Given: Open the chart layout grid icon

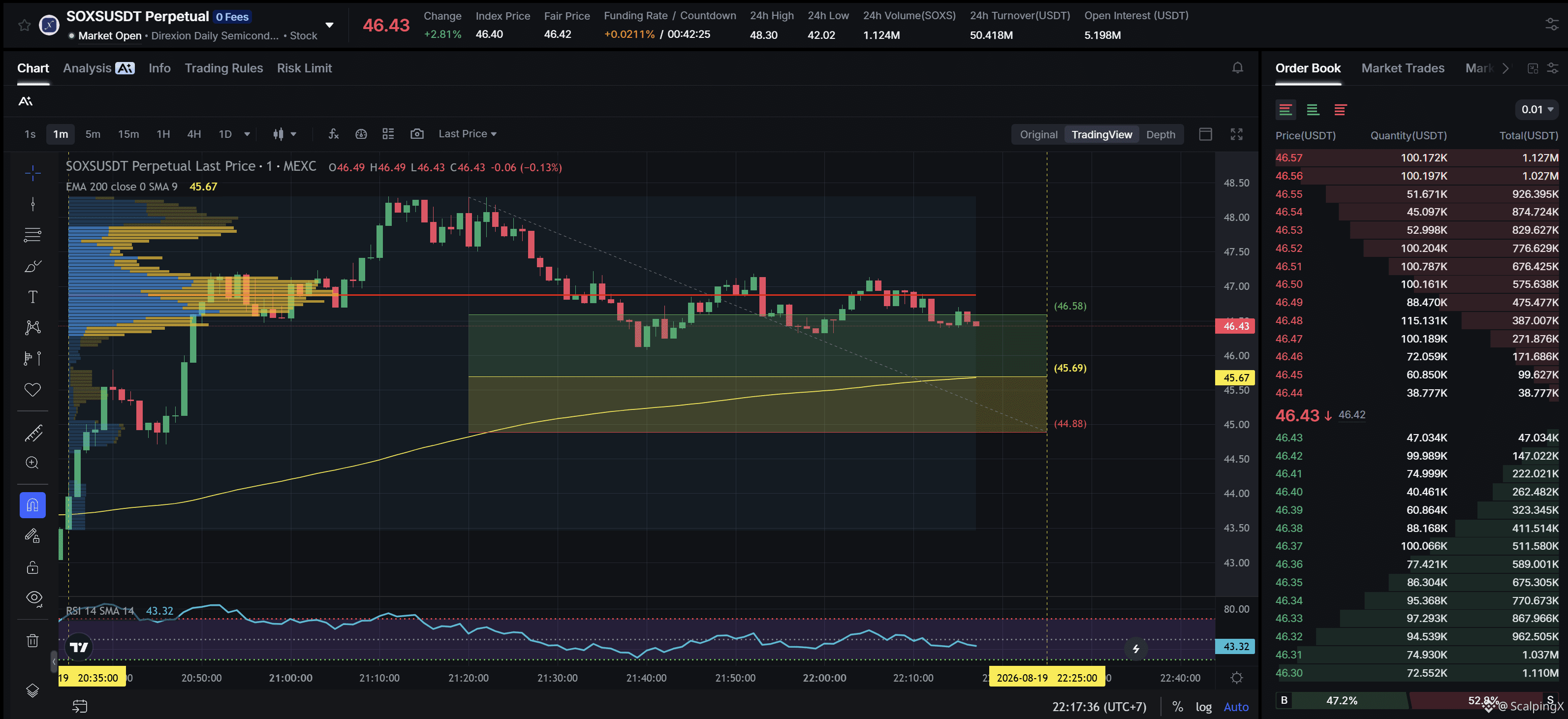Looking at the screenshot, I should click(388, 134).
